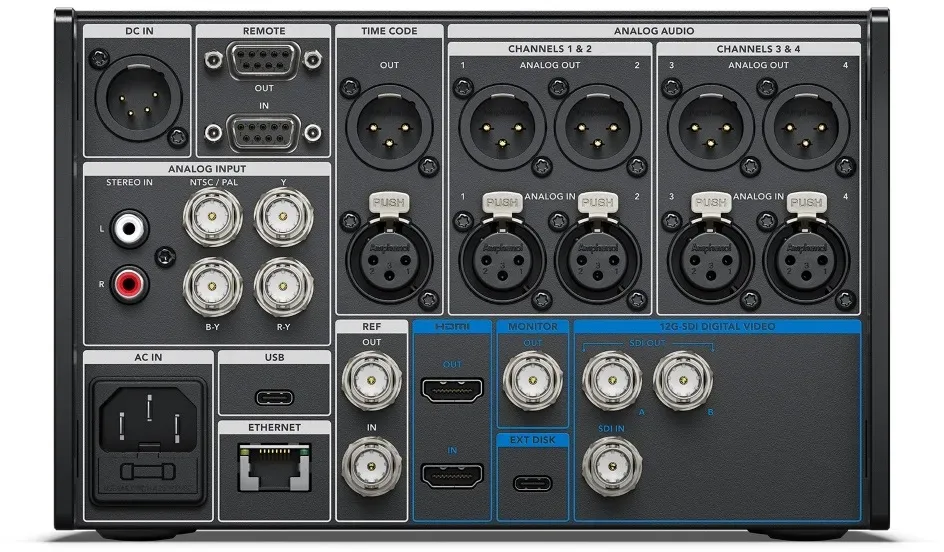944x552 pixels.
Task: Click the ANALOG OUT label in Channels 1 & 2
Action: (x=550, y=65)
